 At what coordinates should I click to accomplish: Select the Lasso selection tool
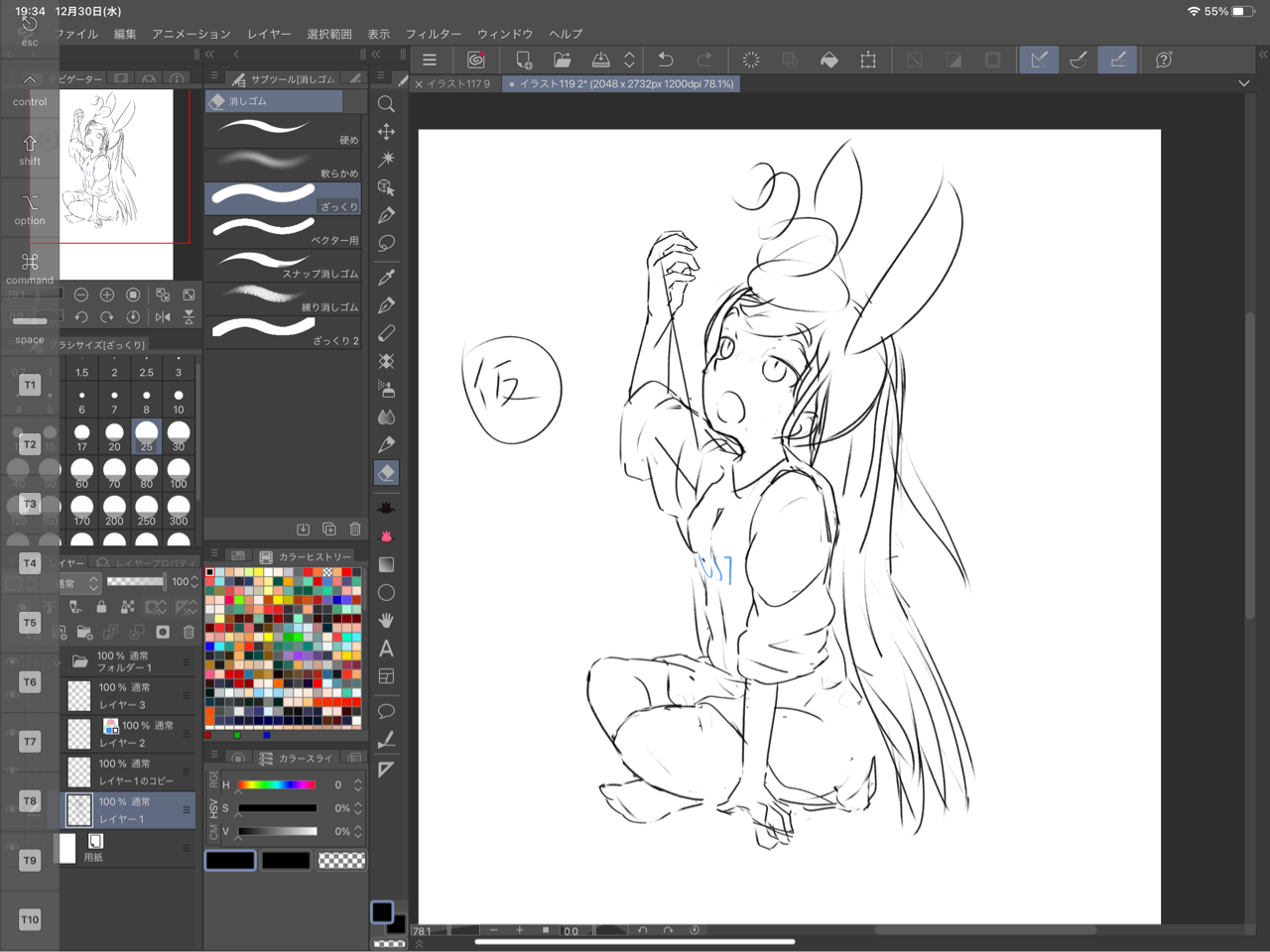click(387, 243)
